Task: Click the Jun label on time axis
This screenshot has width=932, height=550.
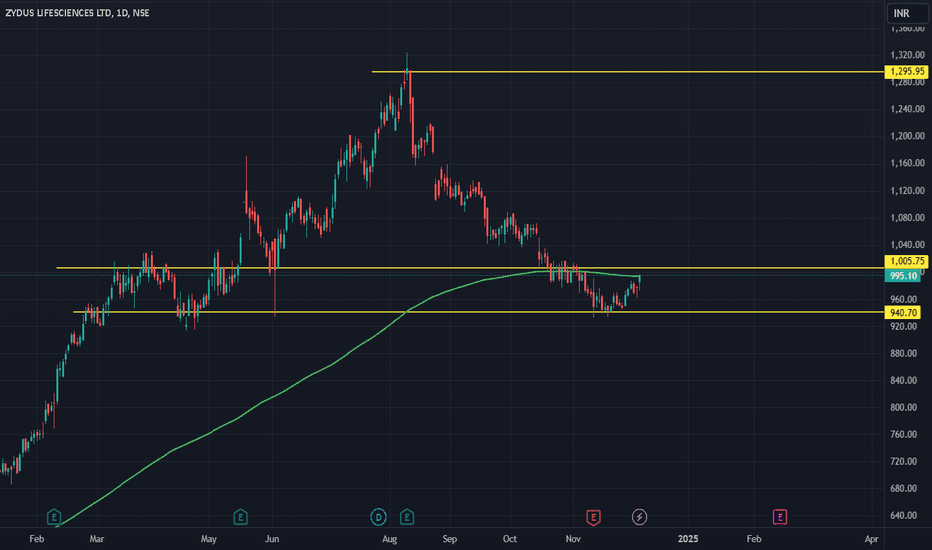Action: coord(272,539)
